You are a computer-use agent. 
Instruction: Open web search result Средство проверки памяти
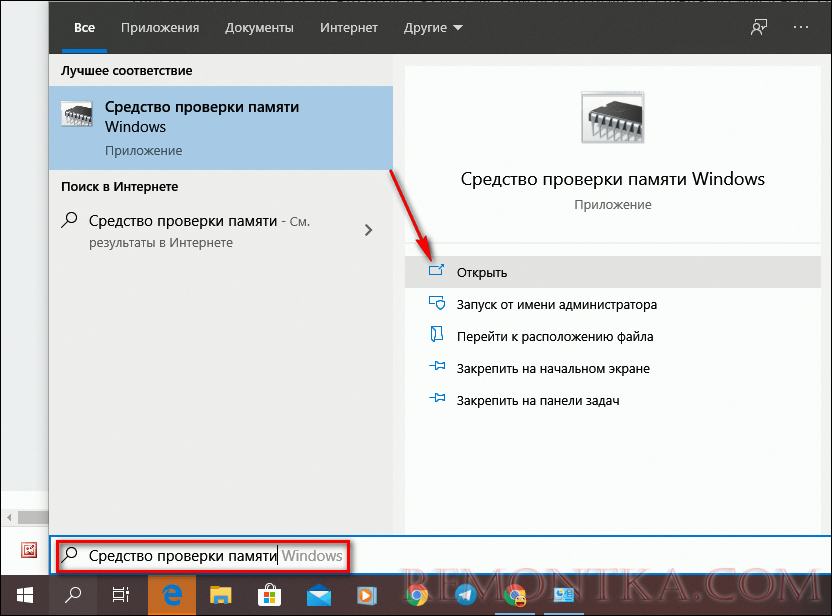[x=200, y=231]
